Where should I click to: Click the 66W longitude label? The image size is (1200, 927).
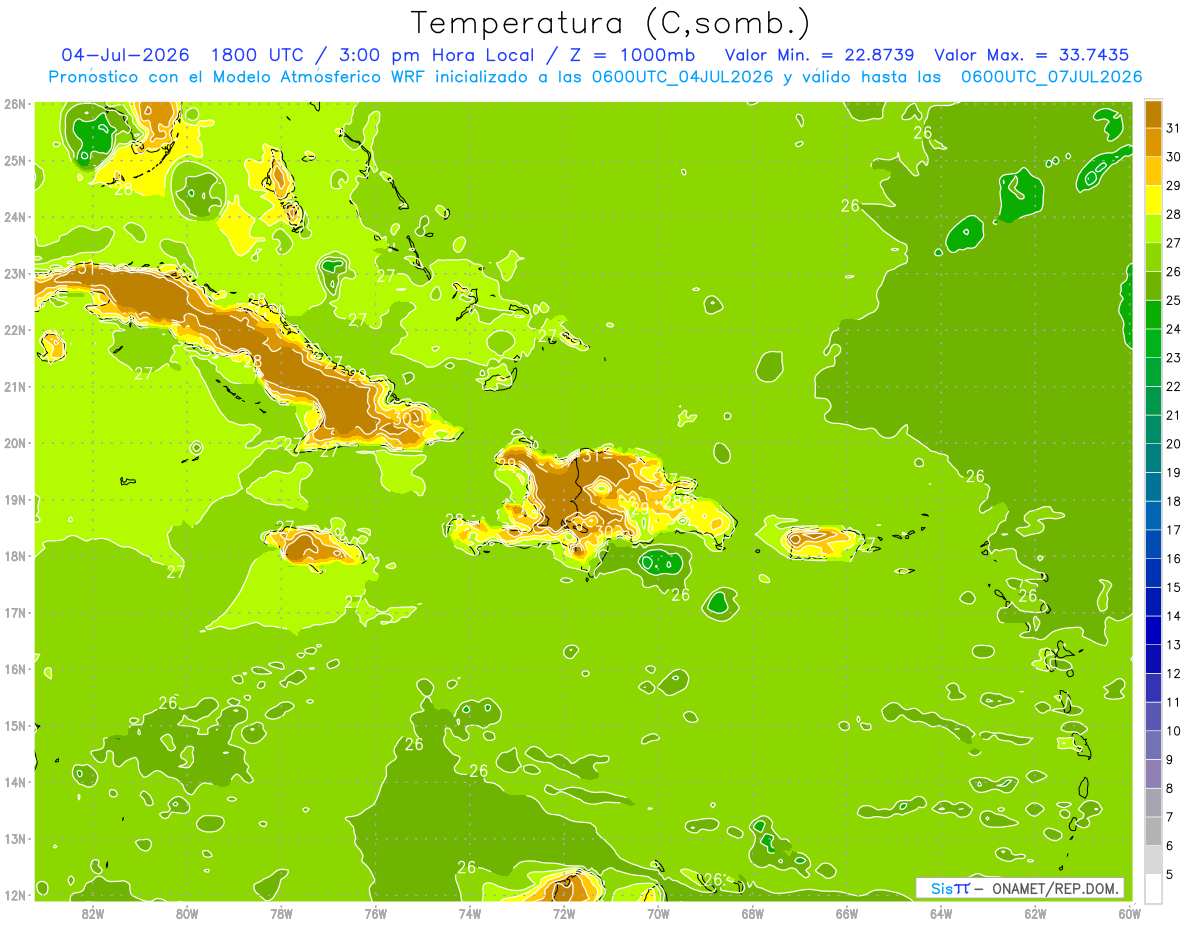click(x=846, y=912)
